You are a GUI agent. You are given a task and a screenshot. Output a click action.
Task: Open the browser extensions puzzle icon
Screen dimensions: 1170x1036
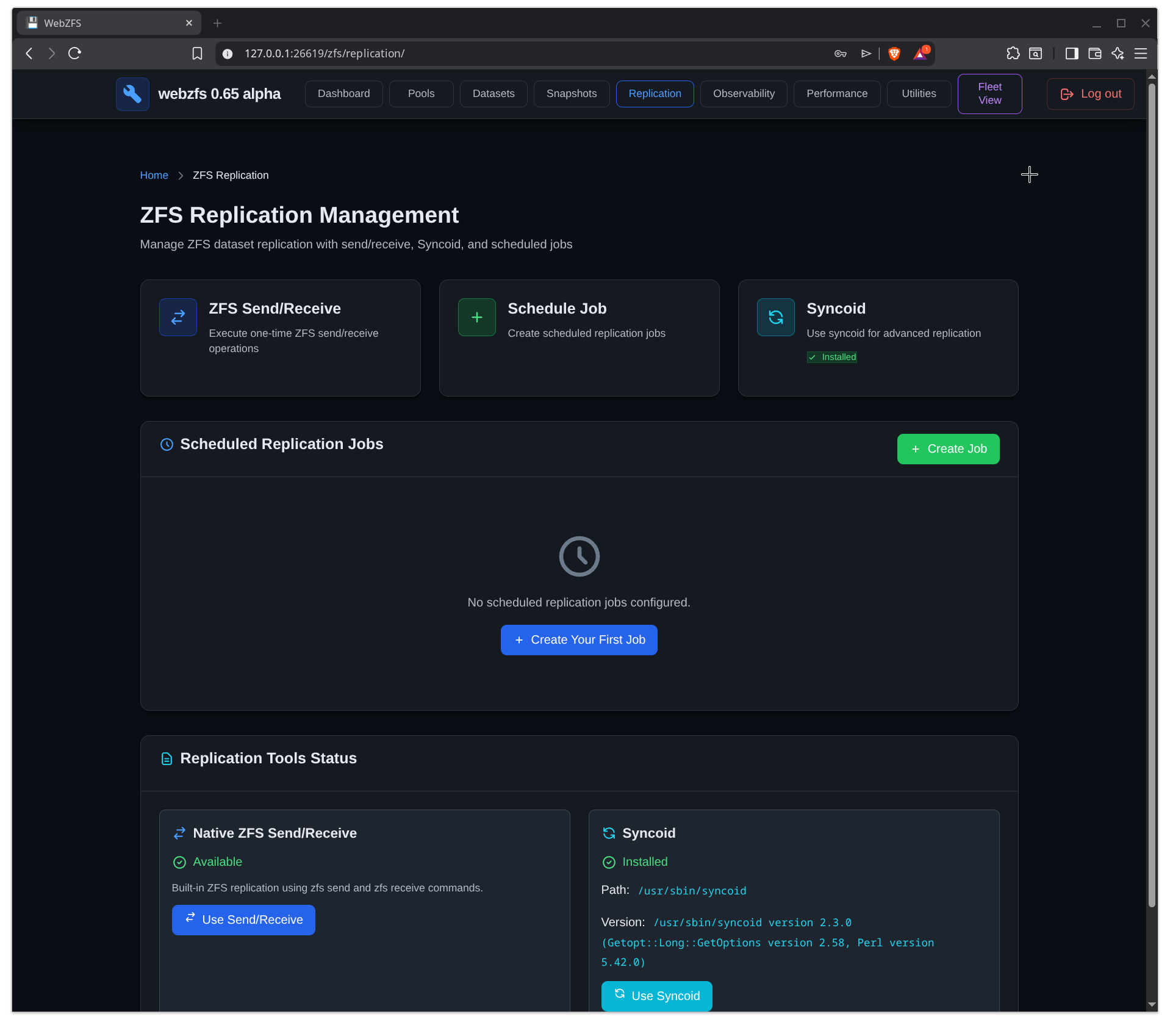point(1013,54)
